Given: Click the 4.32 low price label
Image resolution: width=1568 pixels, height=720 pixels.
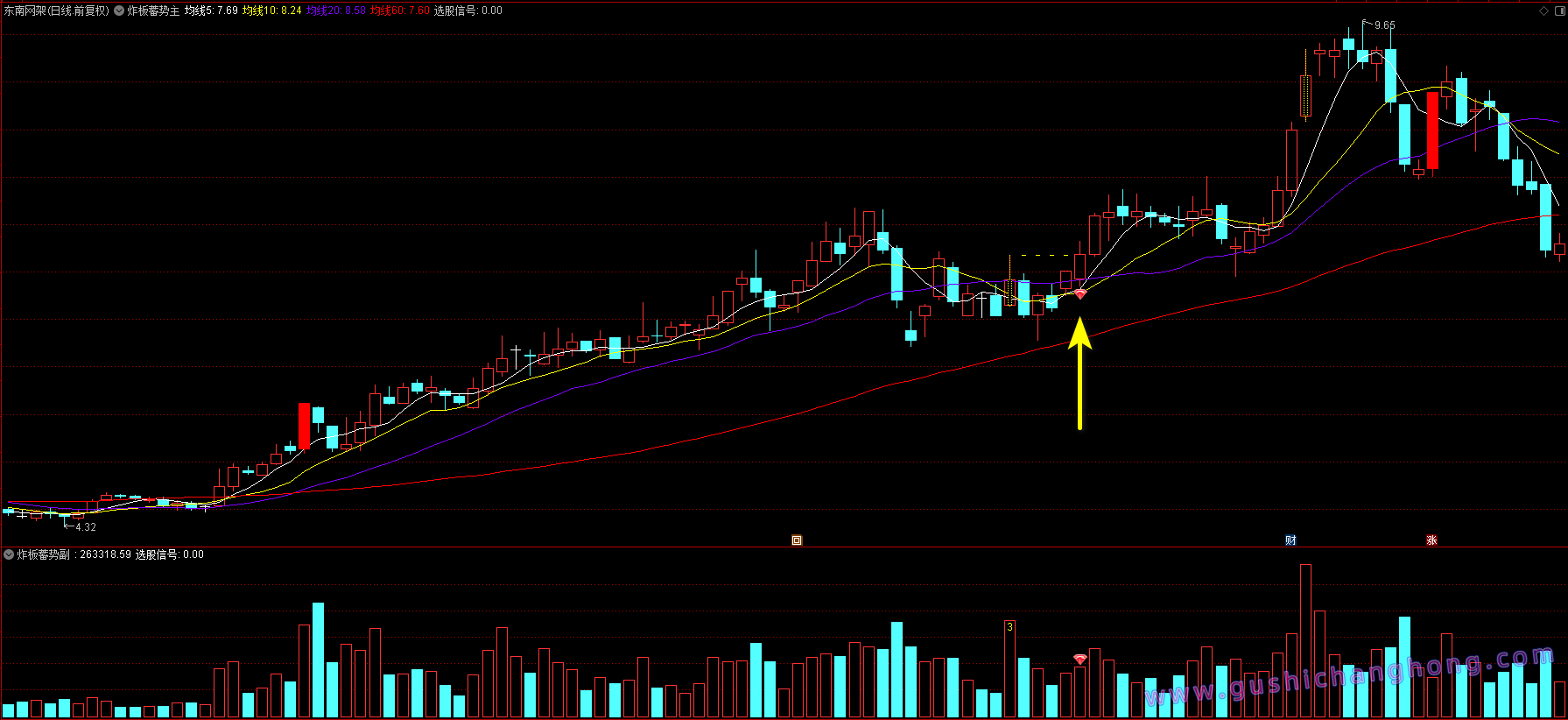Looking at the screenshot, I should 86,527.
